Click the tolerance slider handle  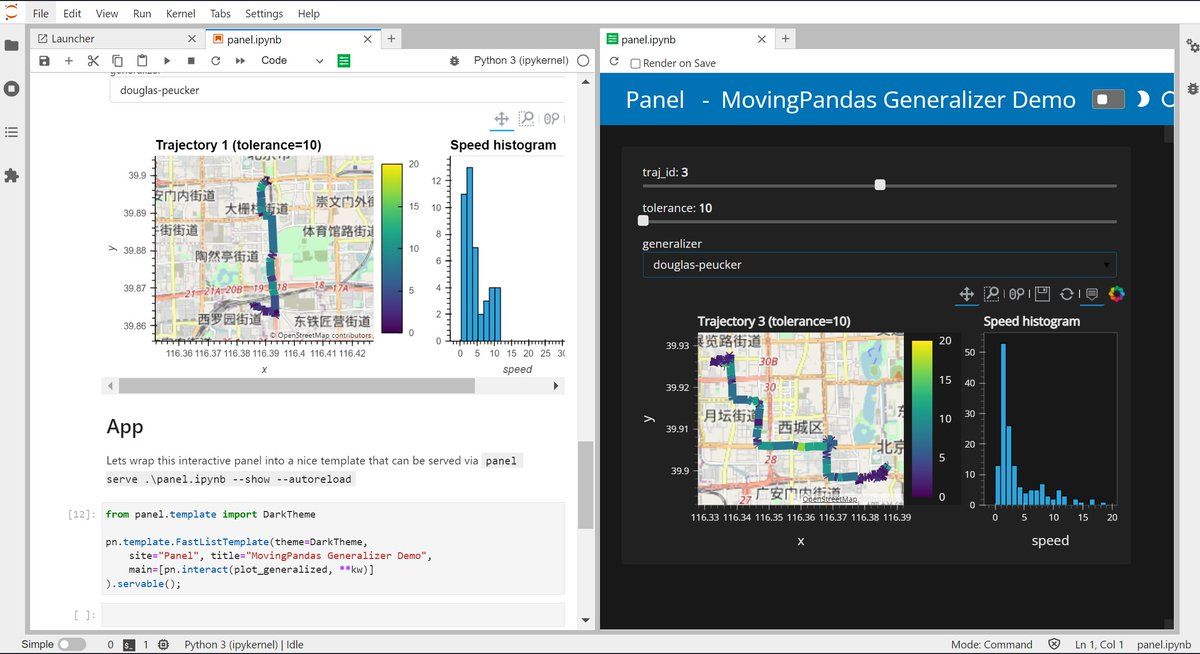pos(643,221)
